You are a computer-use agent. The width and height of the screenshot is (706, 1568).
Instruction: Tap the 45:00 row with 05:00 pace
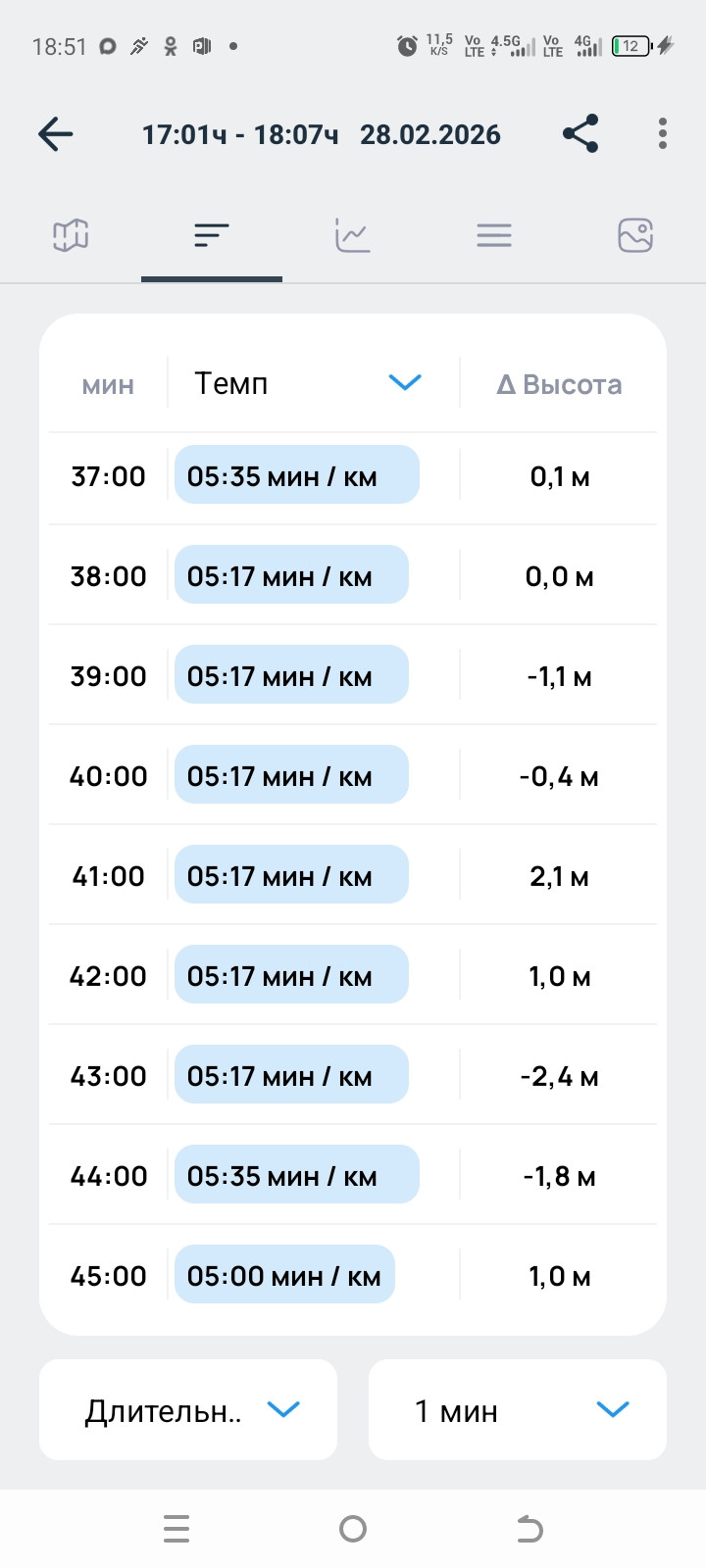point(353,1275)
